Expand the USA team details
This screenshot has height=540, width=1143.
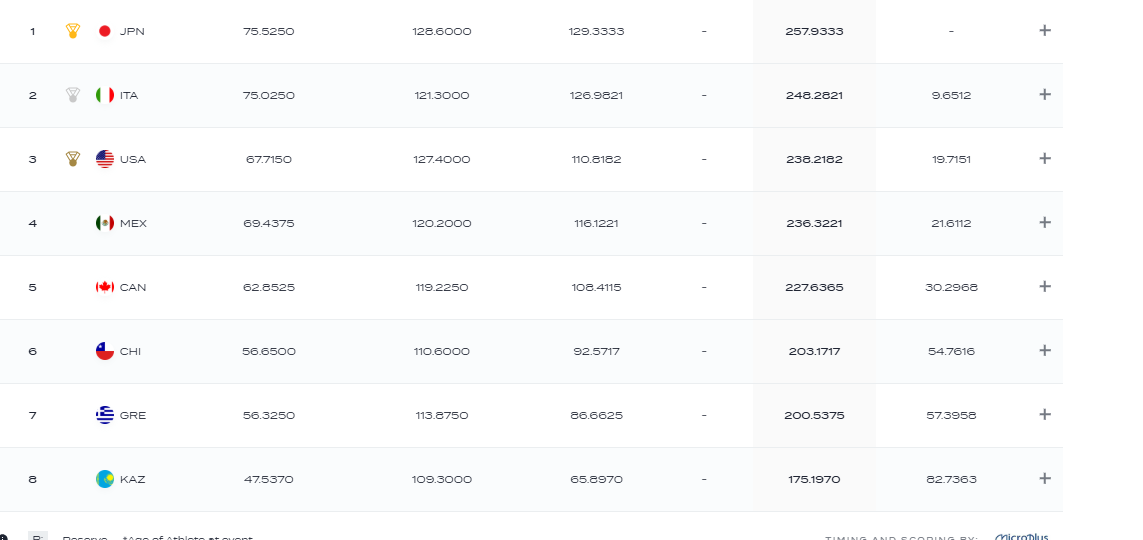tap(1045, 159)
